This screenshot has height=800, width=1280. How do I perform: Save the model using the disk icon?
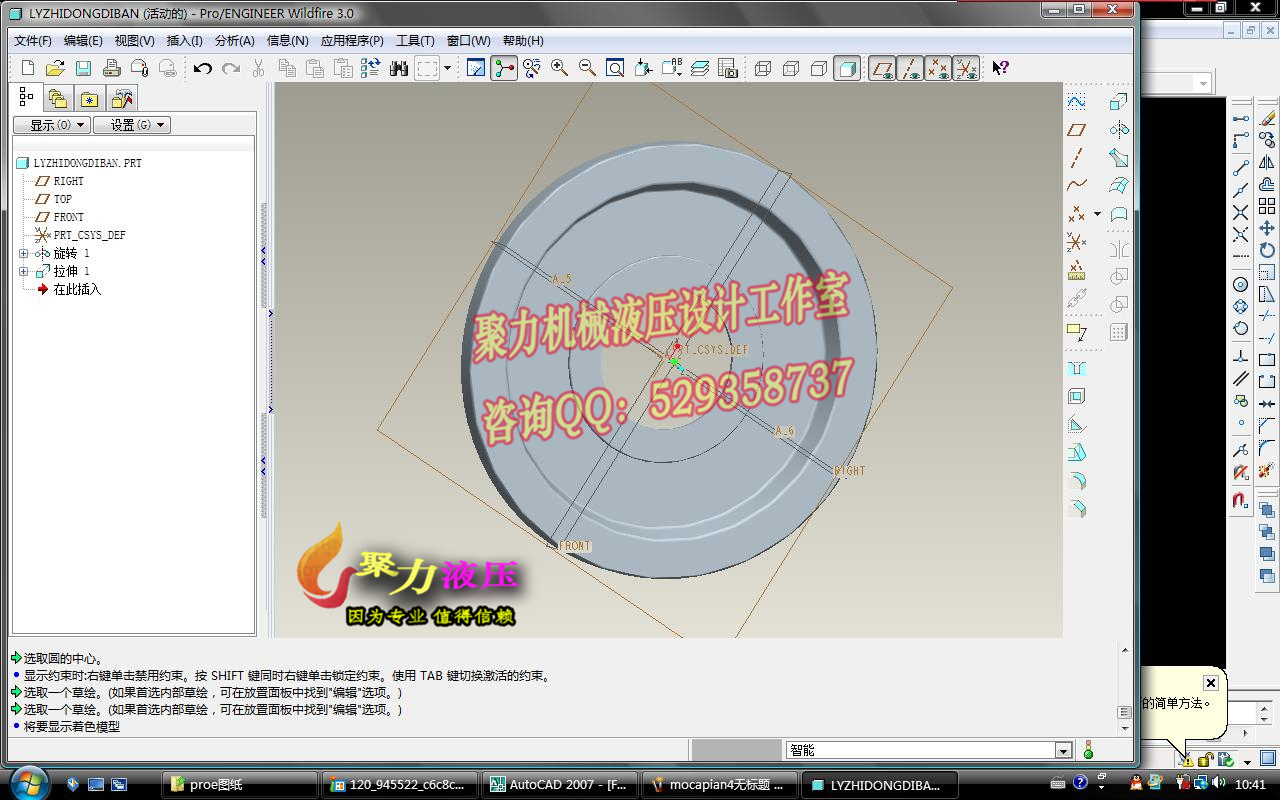coord(84,68)
